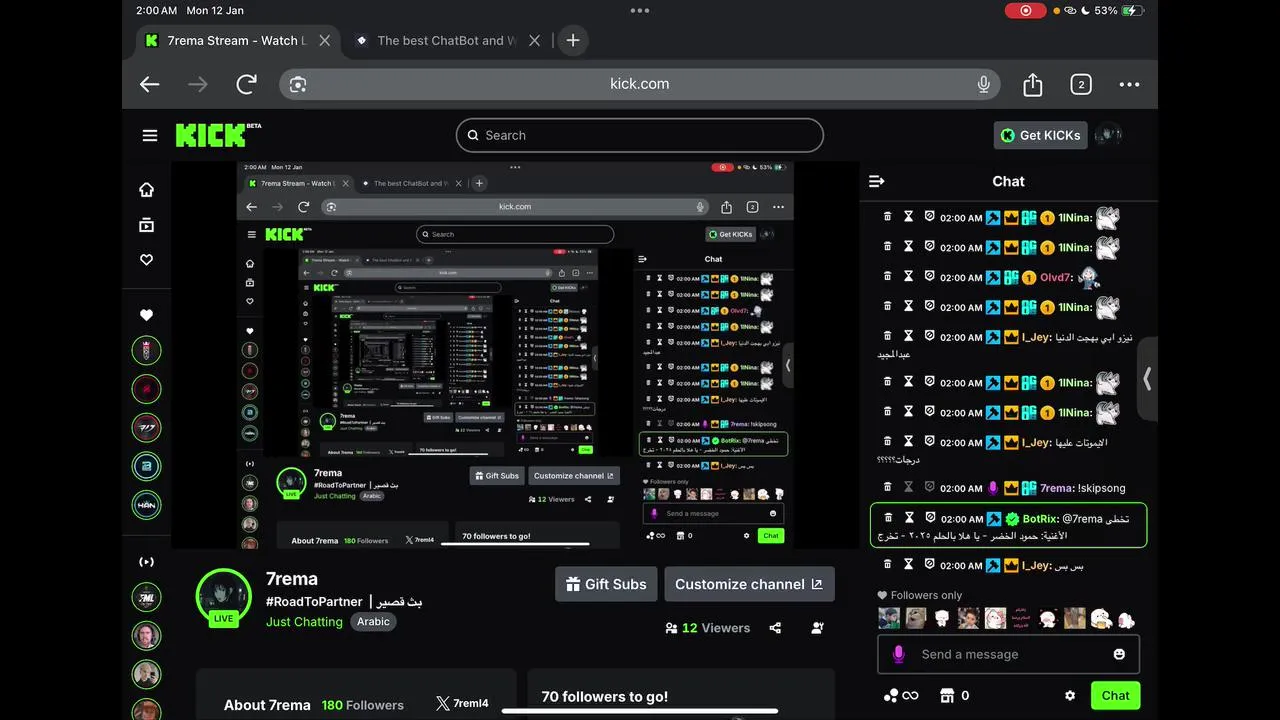The height and width of the screenshot is (720, 1280).
Task: Ban BotRix using the shield icon
Action: 929,518
